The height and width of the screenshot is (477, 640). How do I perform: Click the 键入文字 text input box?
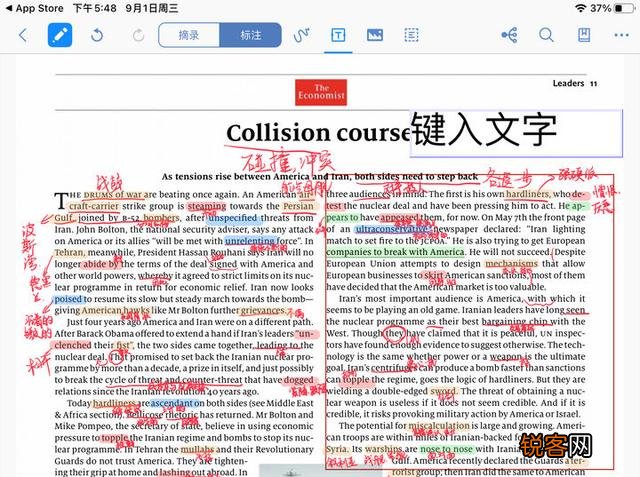(516, 133)
